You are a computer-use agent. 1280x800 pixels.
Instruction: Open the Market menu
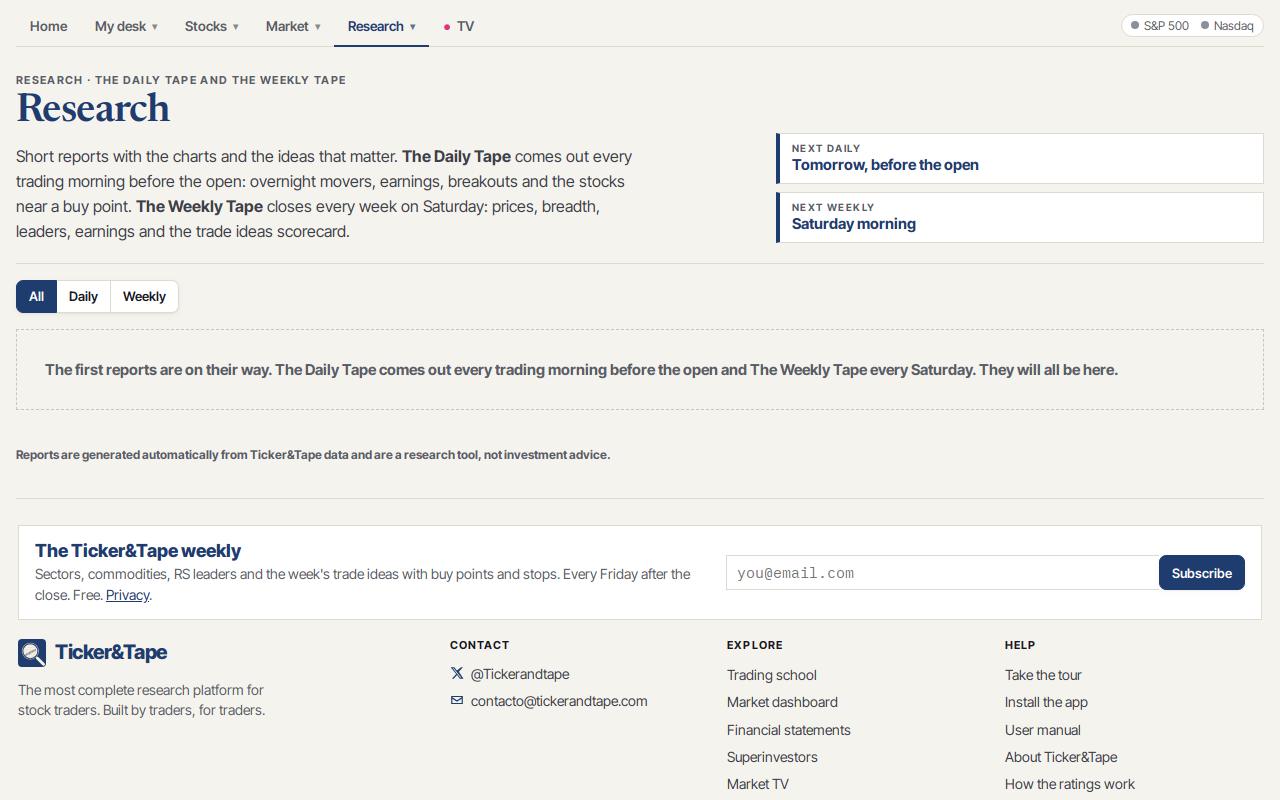coord(293,26)
